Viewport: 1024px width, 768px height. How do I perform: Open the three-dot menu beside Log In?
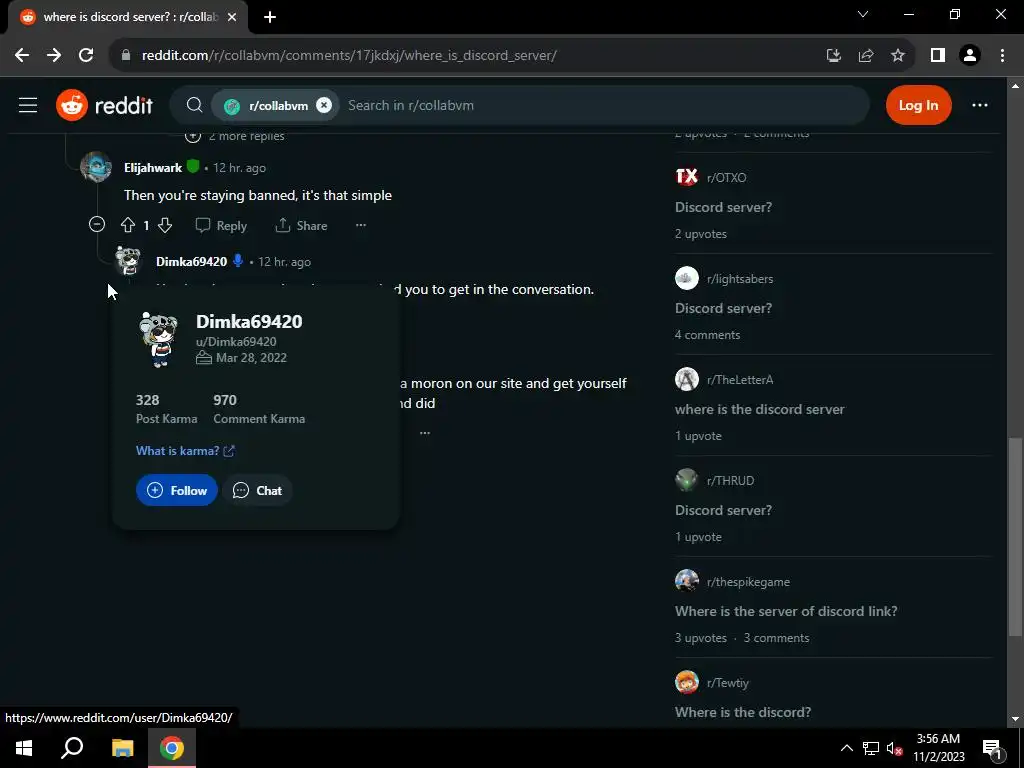pos(980,105)
